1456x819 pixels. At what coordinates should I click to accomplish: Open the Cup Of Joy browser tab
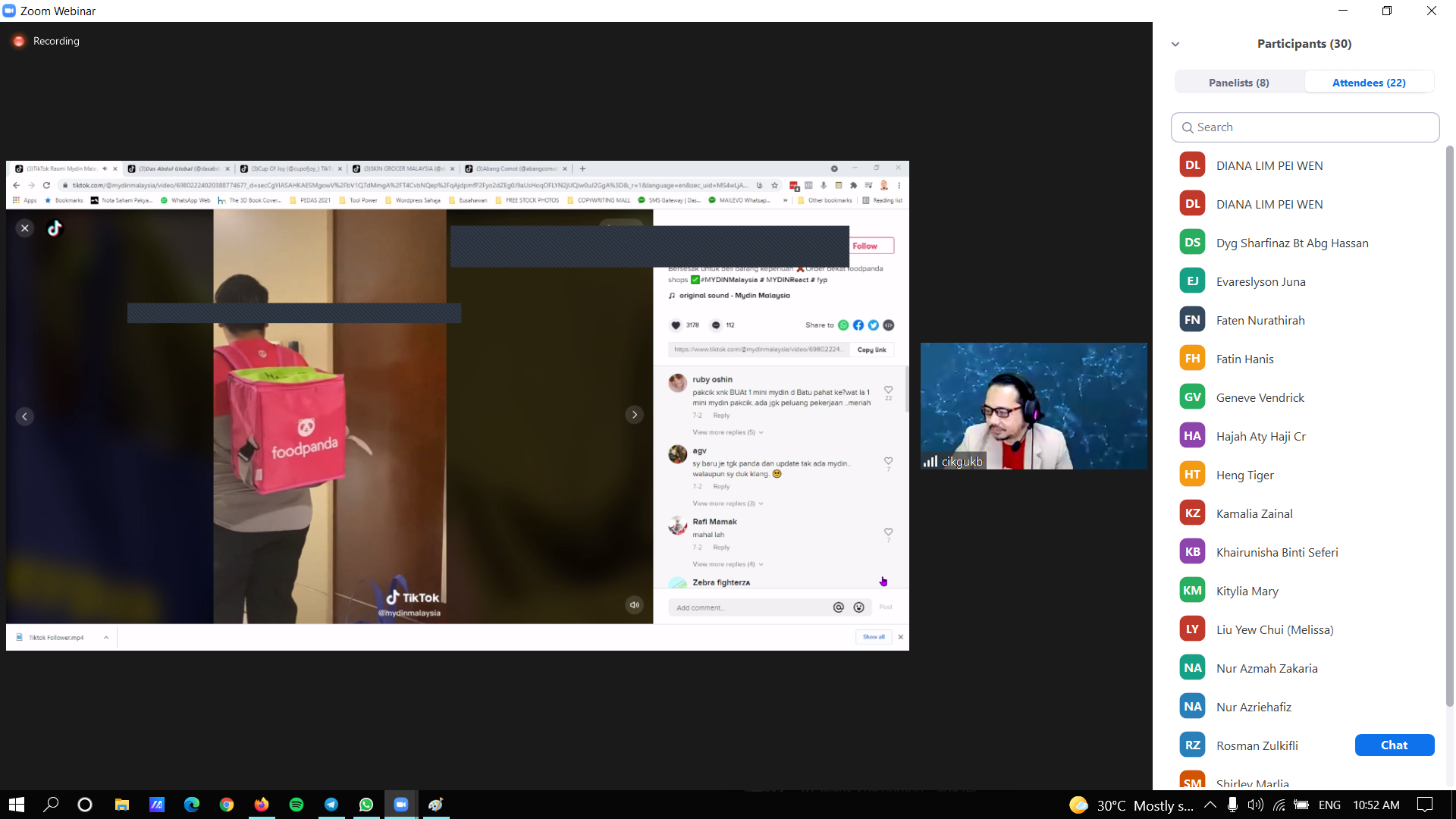pyautogui.click(x=291, y=168)
